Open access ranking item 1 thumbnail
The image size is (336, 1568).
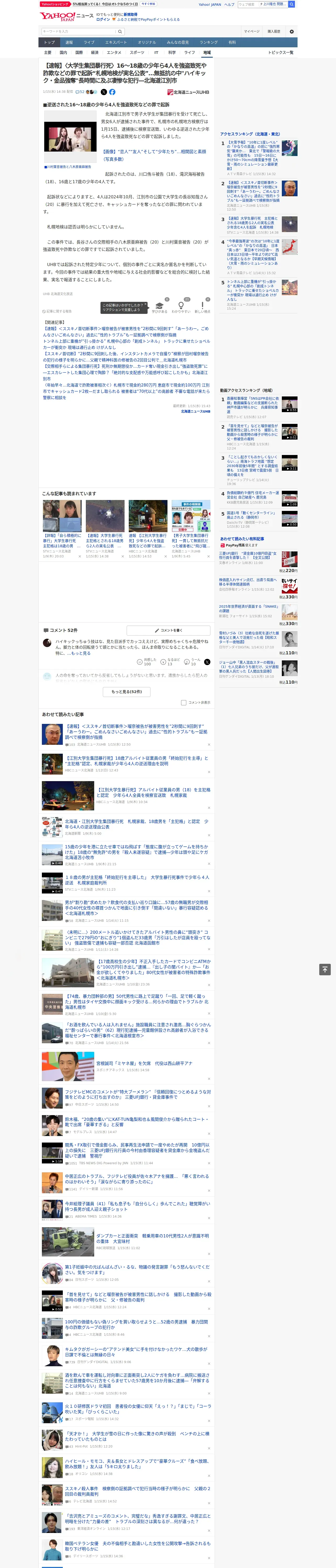click(x=290, y=148)
